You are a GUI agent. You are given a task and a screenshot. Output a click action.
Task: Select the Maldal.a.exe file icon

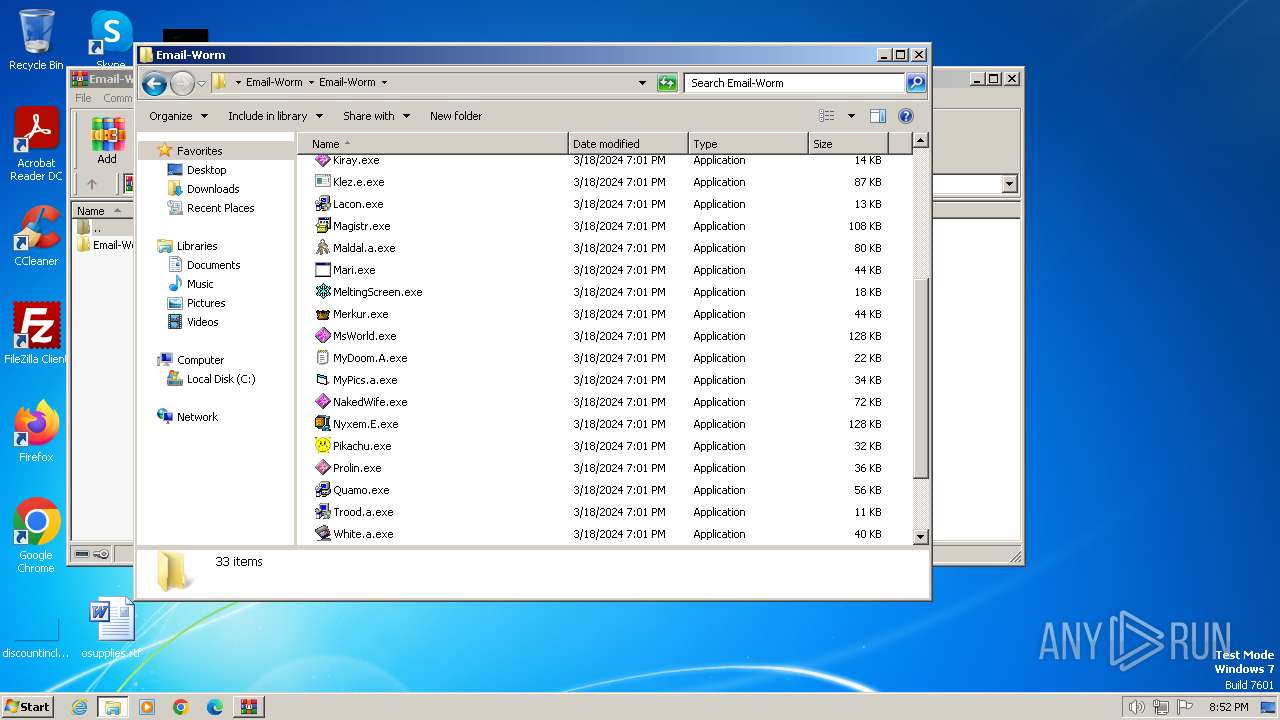click(x=322, y=248)
